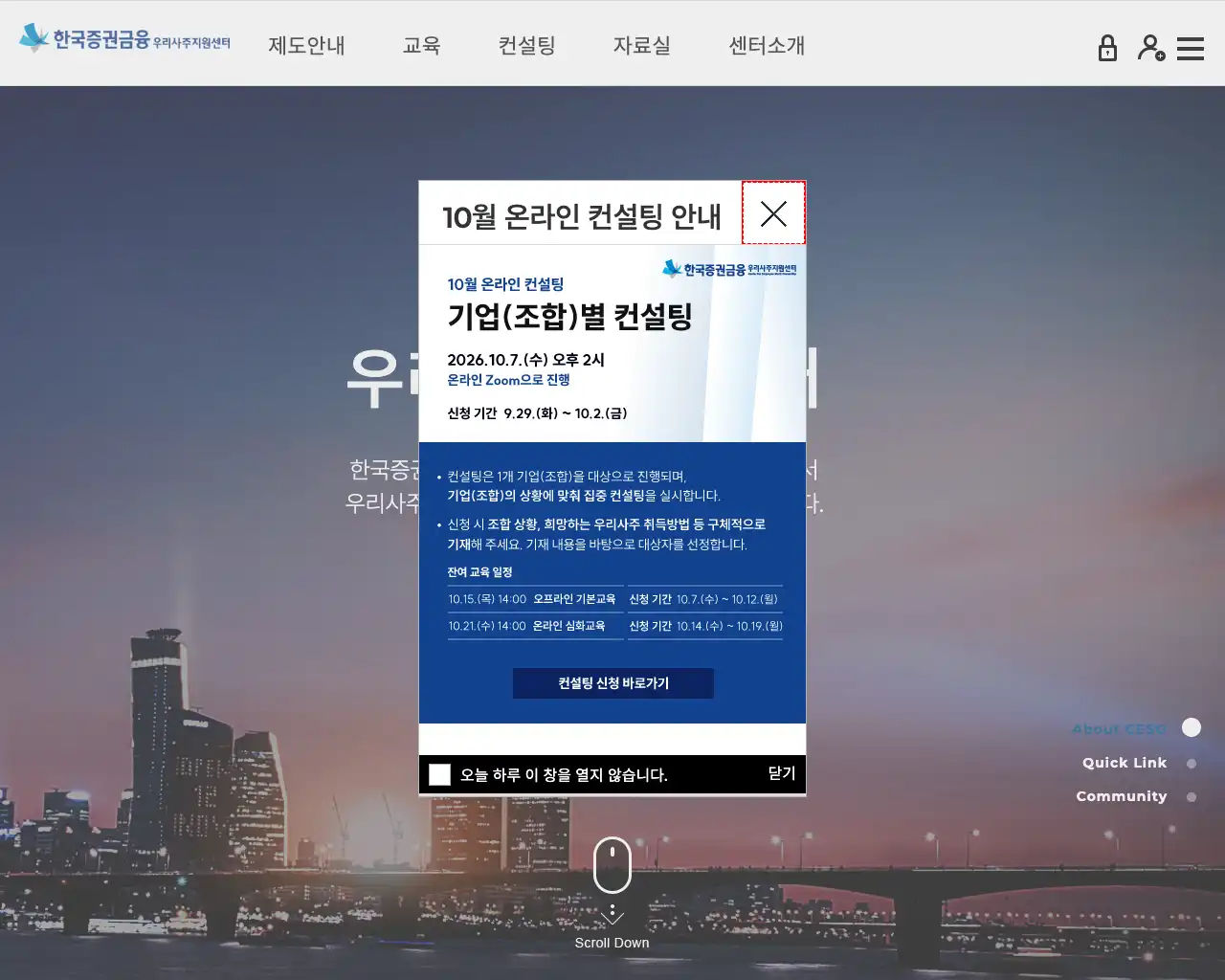Image resolution: width=1225 pixels, height=980 pixels.
Task: Open the 제도안내 menu
Action: [x=306, y=45]
